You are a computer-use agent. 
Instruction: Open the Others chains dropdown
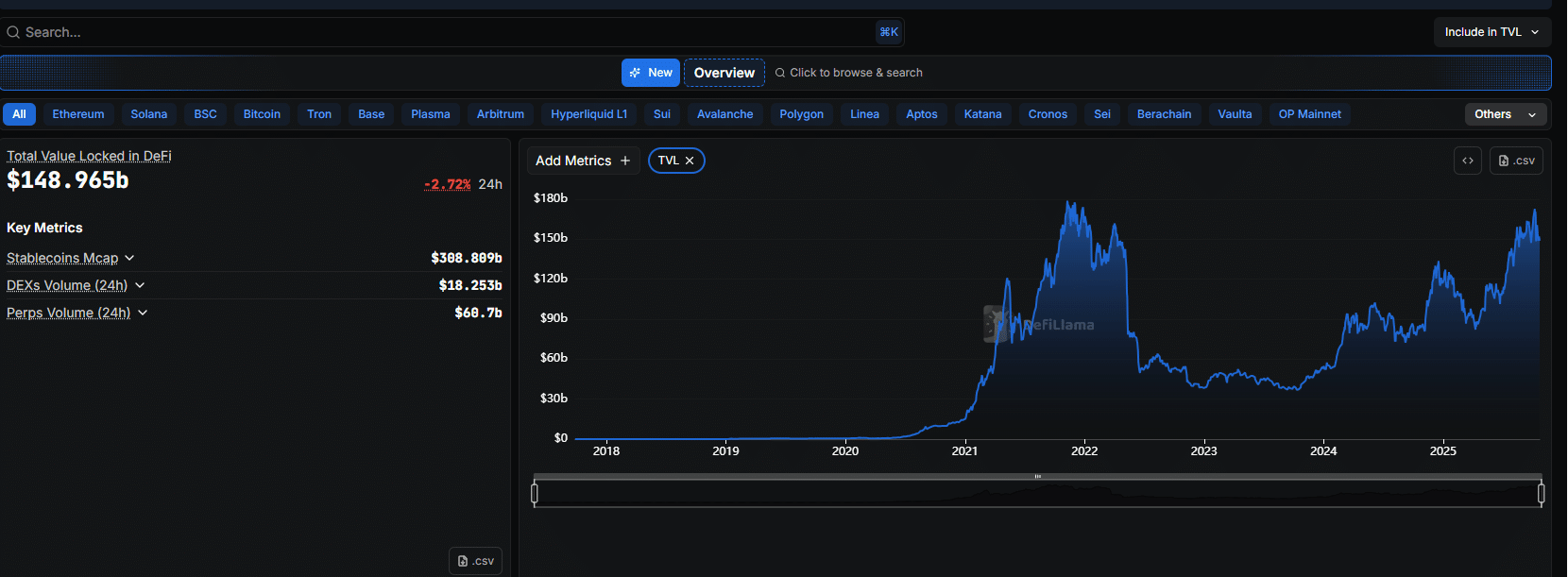click(1505, 114)
